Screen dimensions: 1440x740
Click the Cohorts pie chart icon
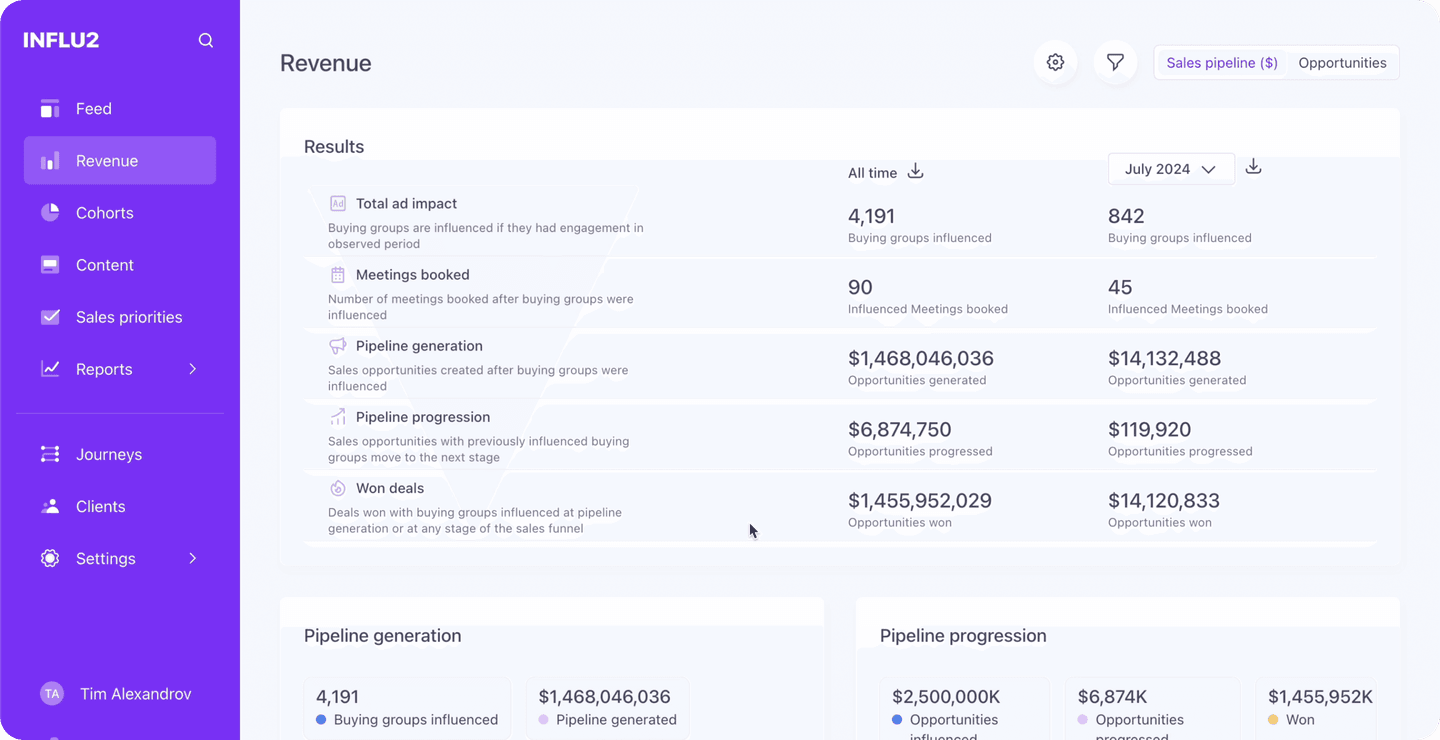click(x=50, y=213)
